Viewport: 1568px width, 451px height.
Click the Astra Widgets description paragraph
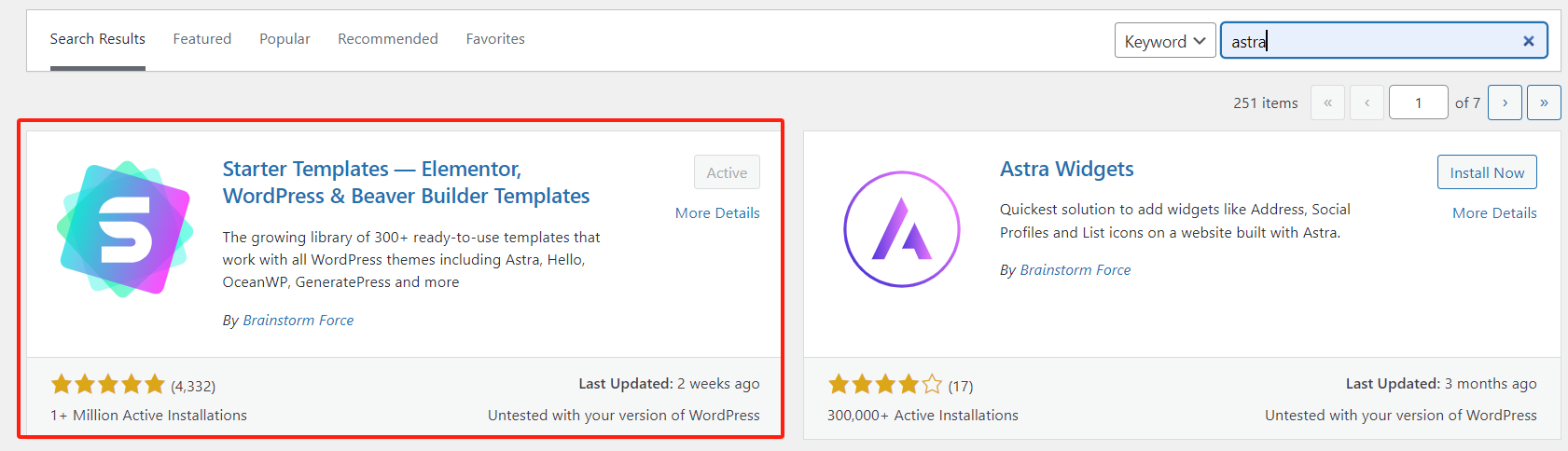click(1175, 221)
